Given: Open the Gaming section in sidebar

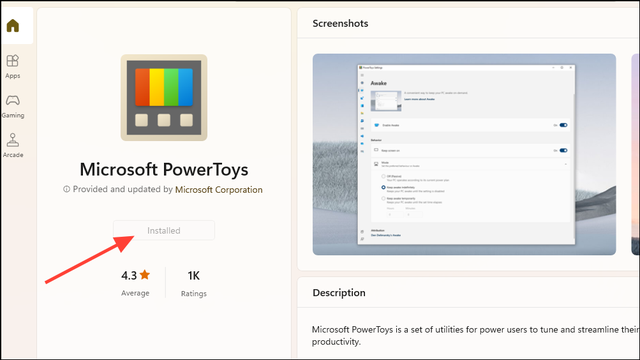Looking at the screenshot, I should click(13, 106).
